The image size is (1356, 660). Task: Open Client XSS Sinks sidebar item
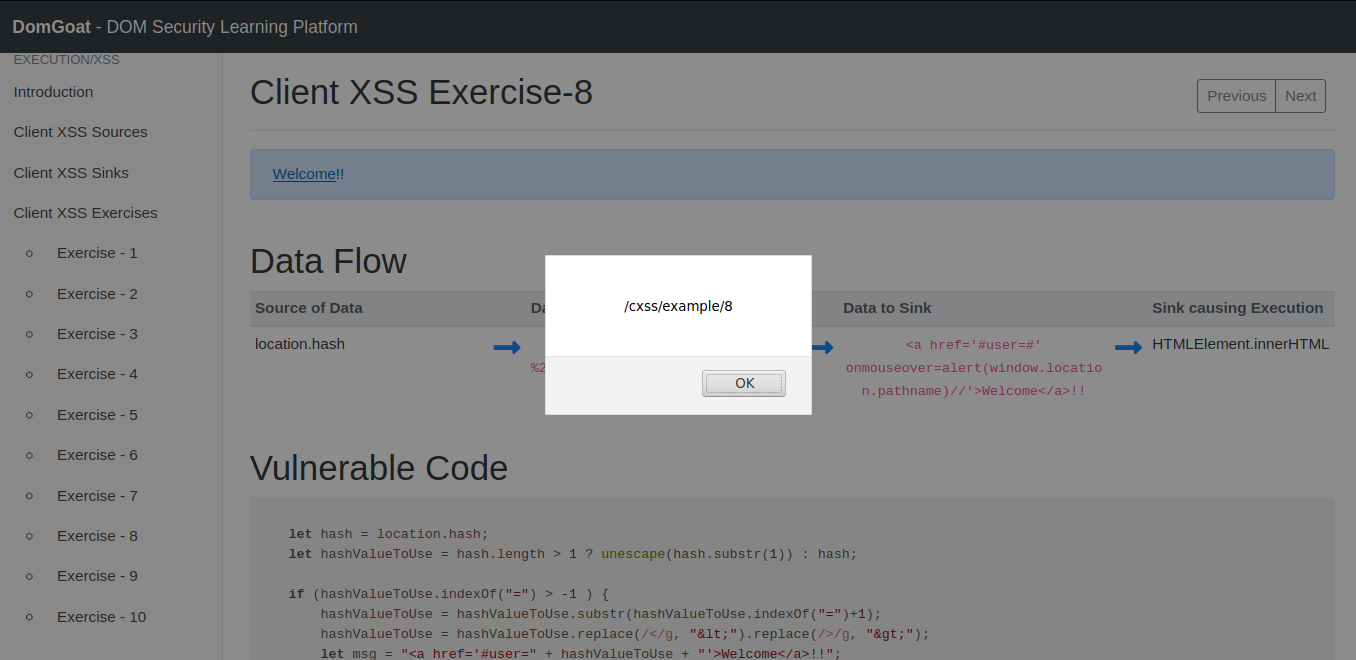pyautogui.click(x=71, y=173)
